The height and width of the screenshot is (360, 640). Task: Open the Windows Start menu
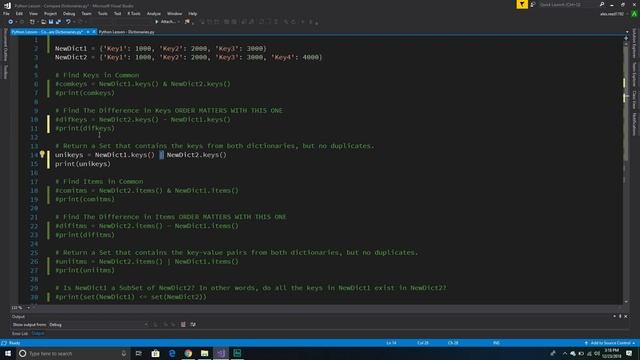(x=8, y=353)
